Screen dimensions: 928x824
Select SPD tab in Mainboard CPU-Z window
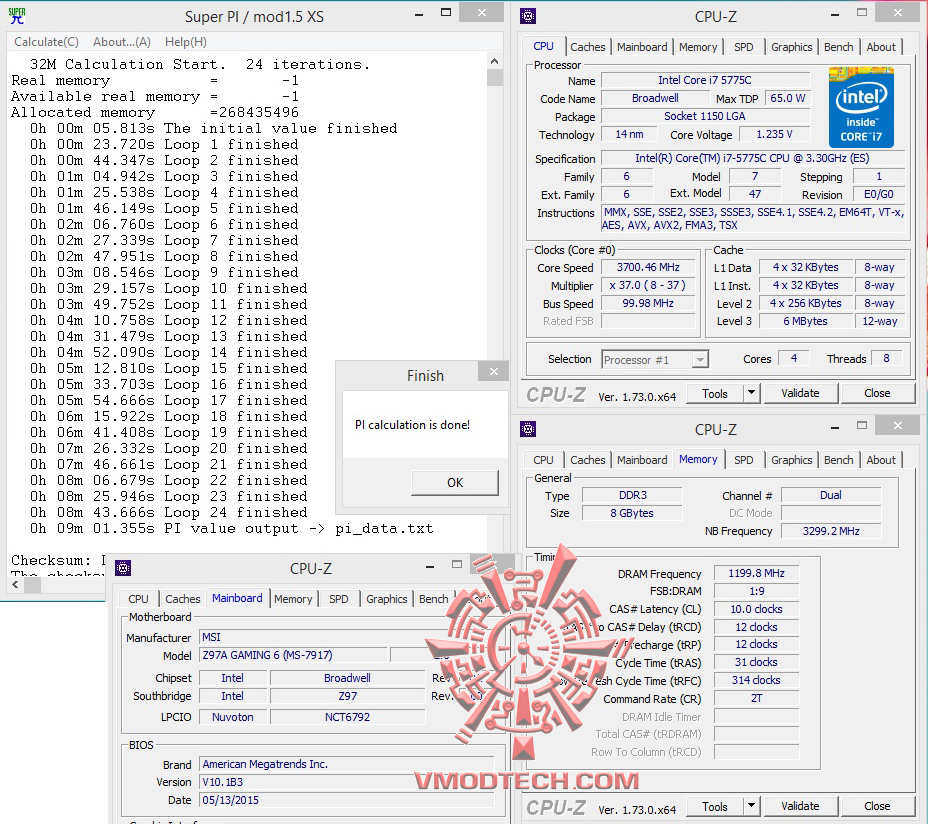pyautogui.click(x=339, y=599)
